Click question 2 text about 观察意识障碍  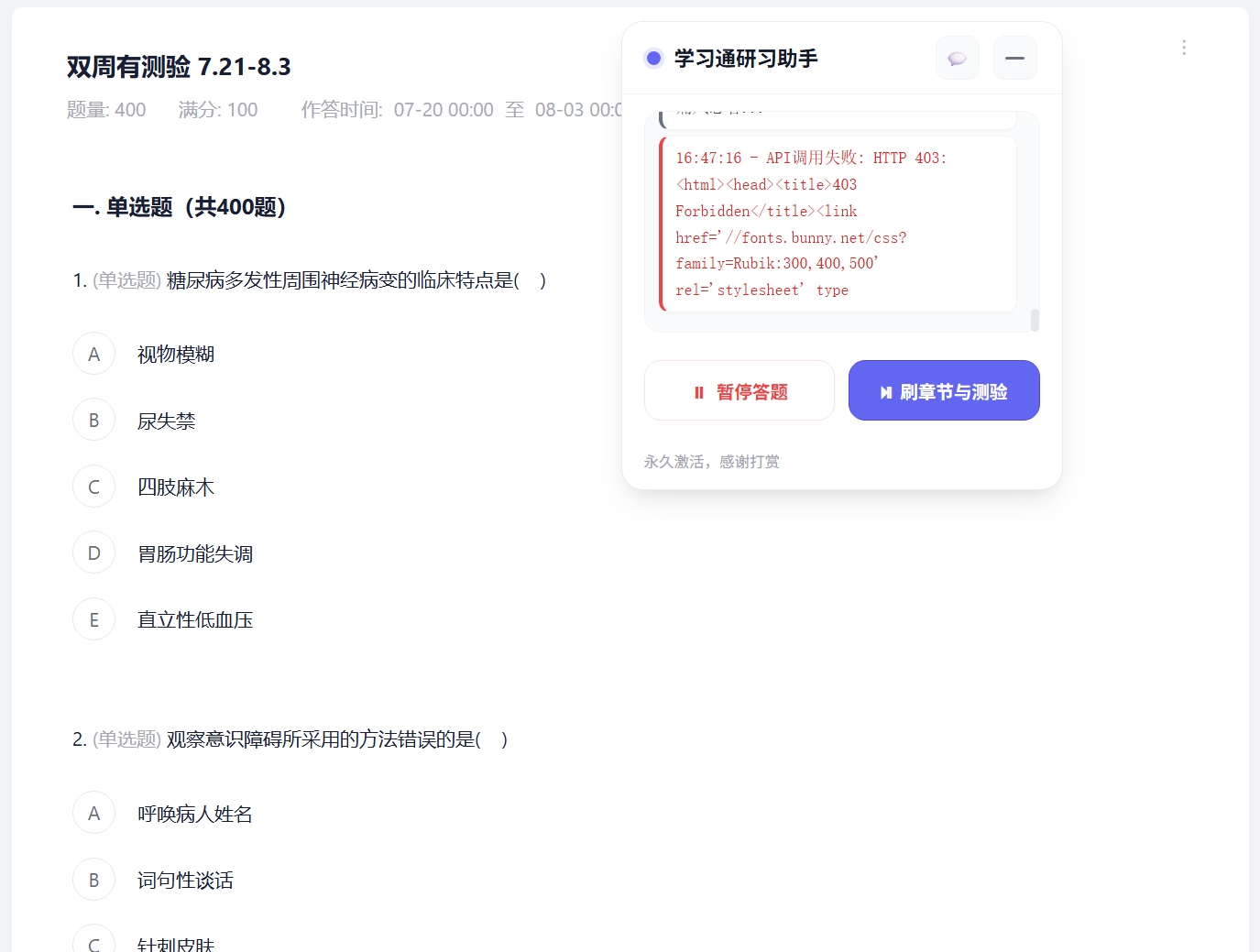(x=290, y=739)
